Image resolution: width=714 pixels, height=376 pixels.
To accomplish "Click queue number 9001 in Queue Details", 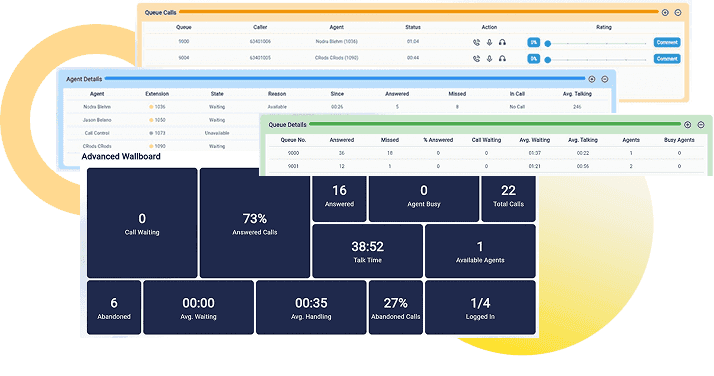I will pos(293,167).
